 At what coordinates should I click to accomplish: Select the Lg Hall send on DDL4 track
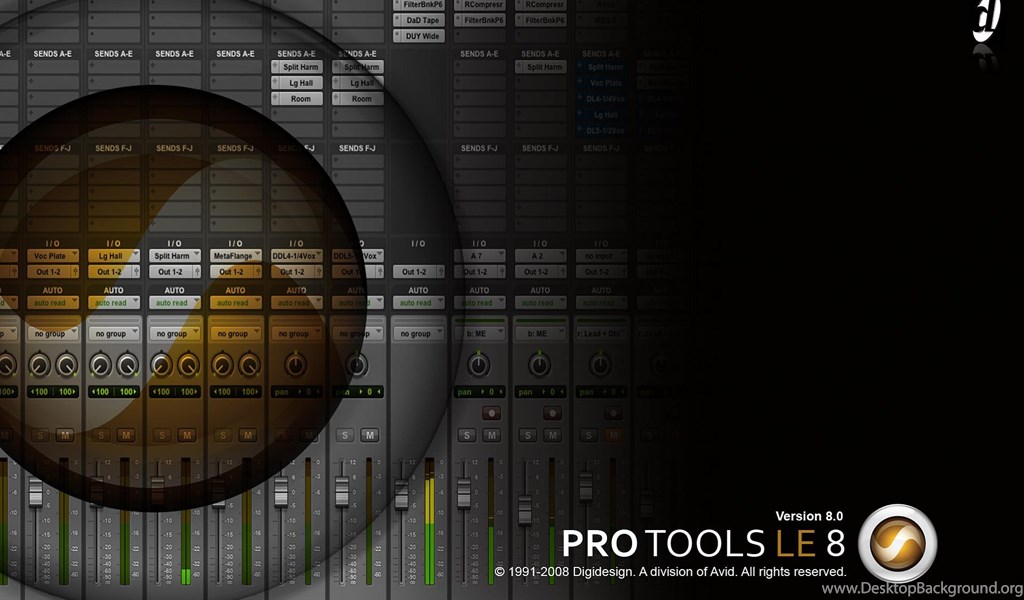301,83
